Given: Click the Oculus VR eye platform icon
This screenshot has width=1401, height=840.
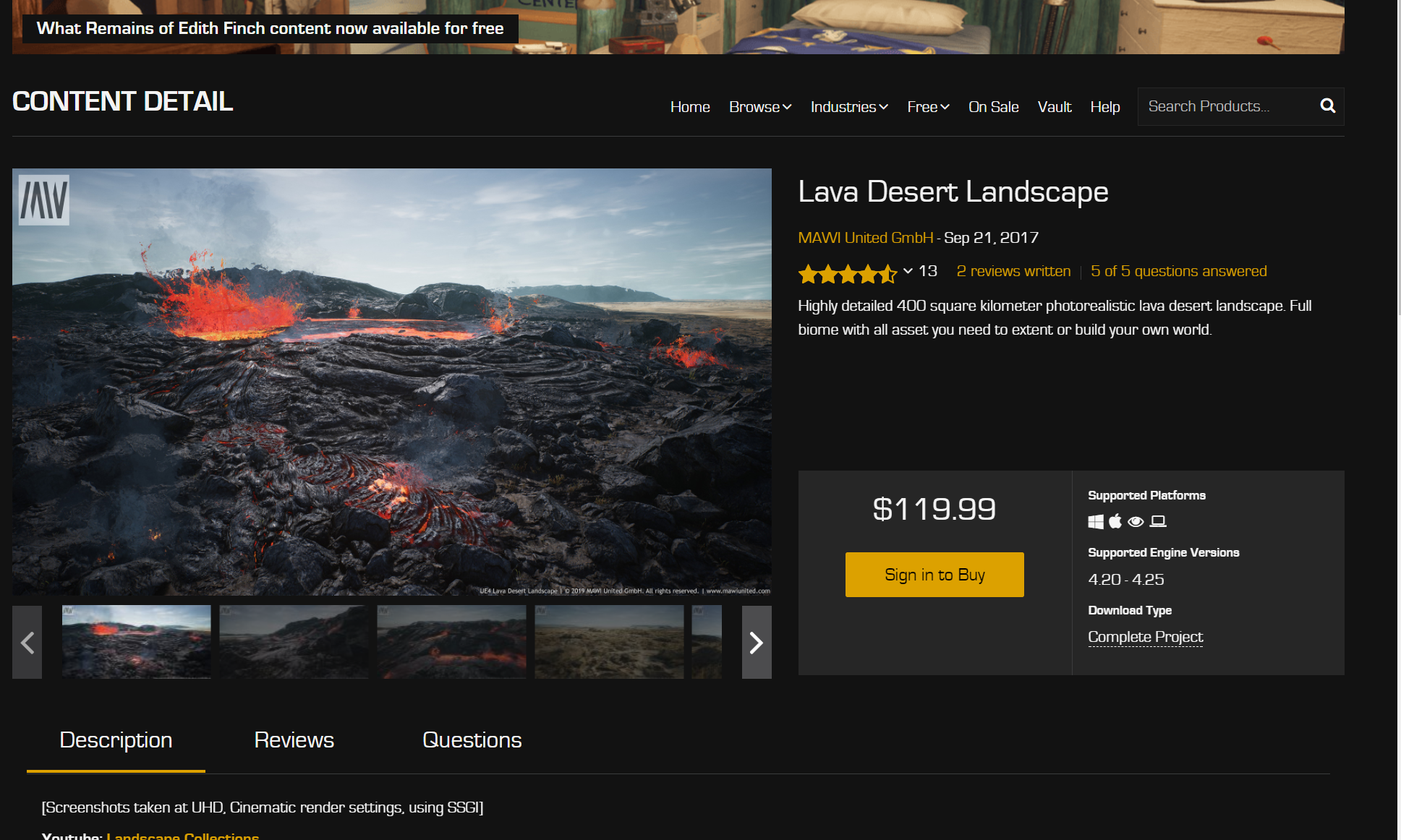Looking at the screenshot, I should [1136, 521].
